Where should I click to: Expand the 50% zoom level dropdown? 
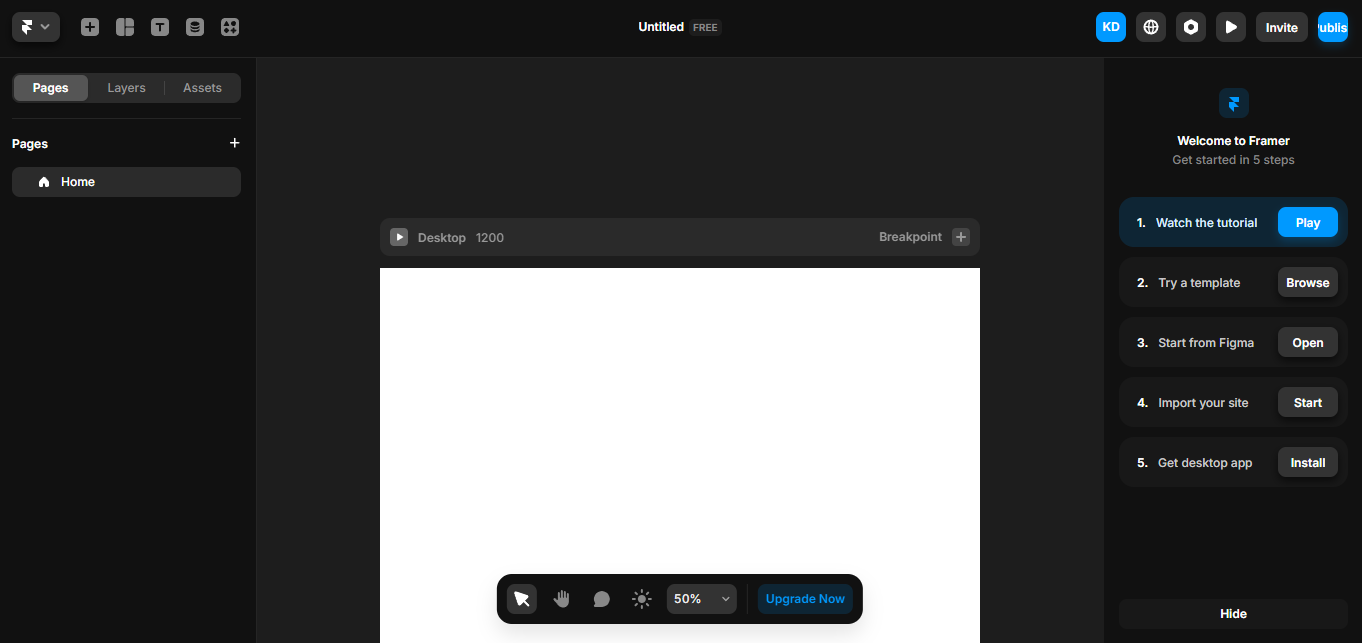[701, 599]
